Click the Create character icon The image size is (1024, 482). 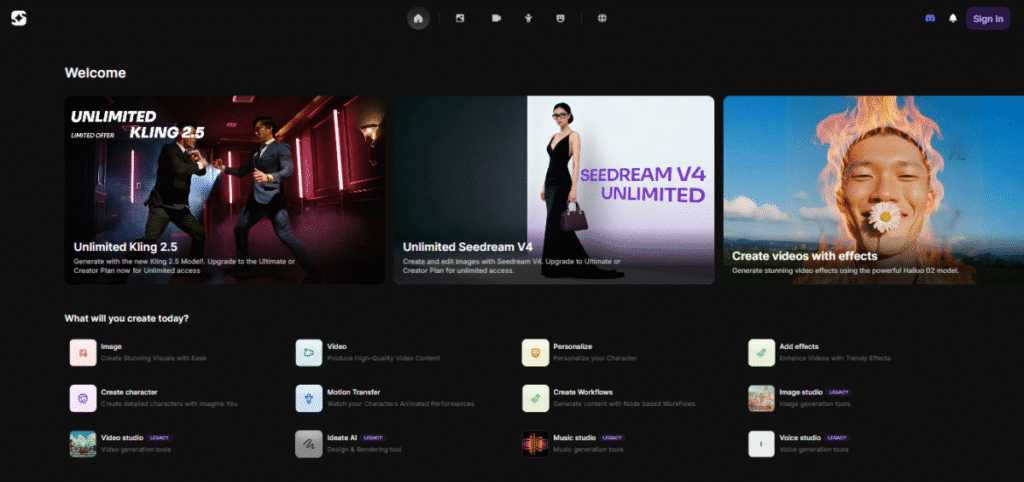83,398
